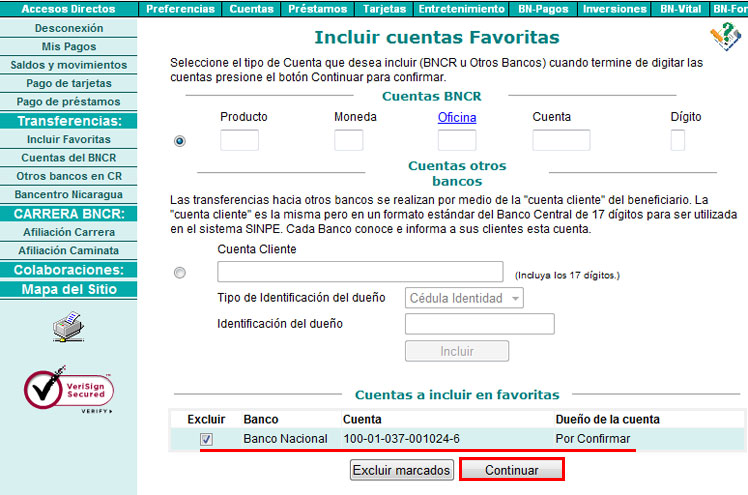Open the help icon with question mark
Image resolution: width=748 pixels, height=495 pixels.
(x=725, y=36)
